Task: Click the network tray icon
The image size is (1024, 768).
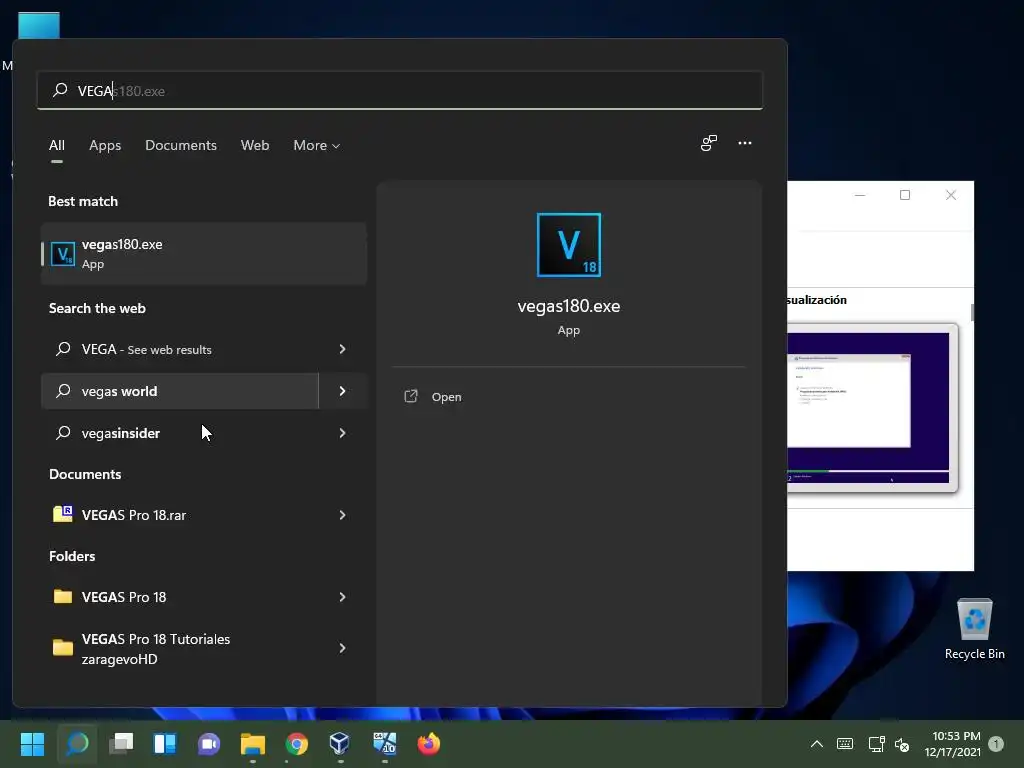Action: pos(876,744)
